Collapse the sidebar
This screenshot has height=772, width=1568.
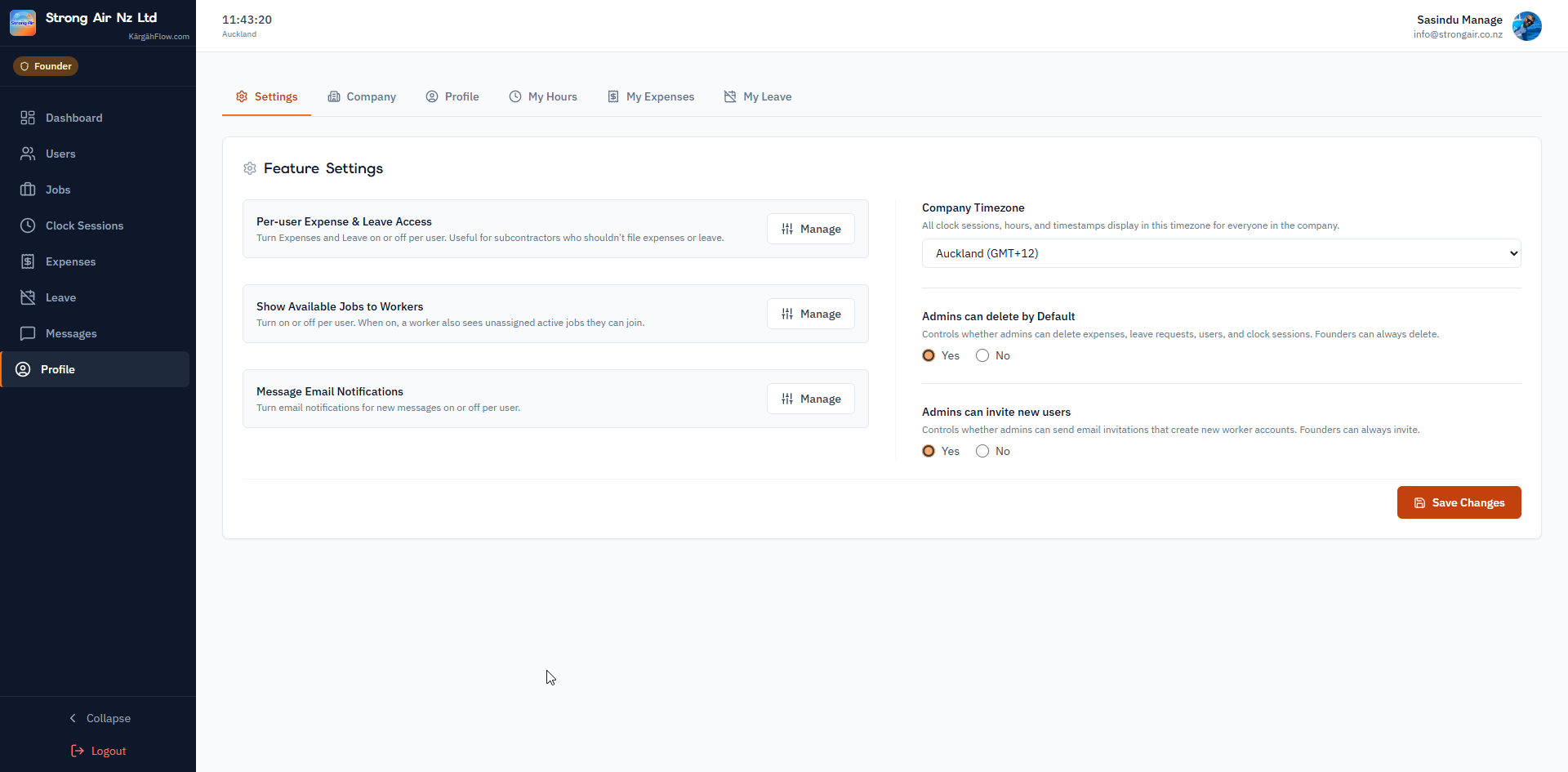click(x=98, y=718)
